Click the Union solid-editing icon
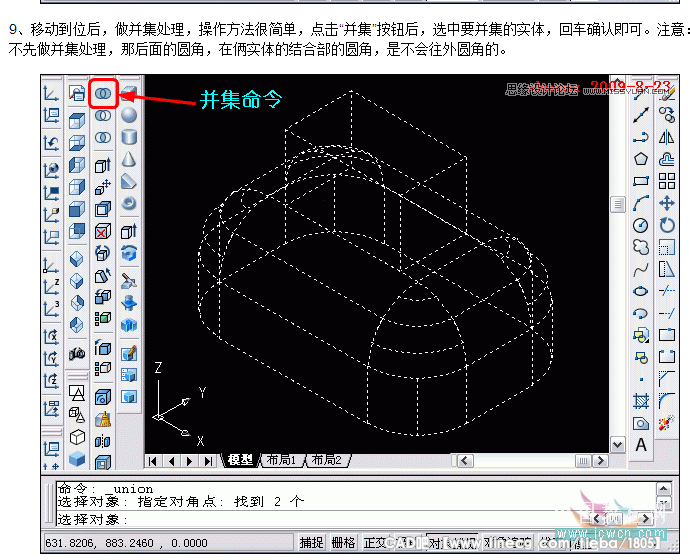 tap(103, 93)
